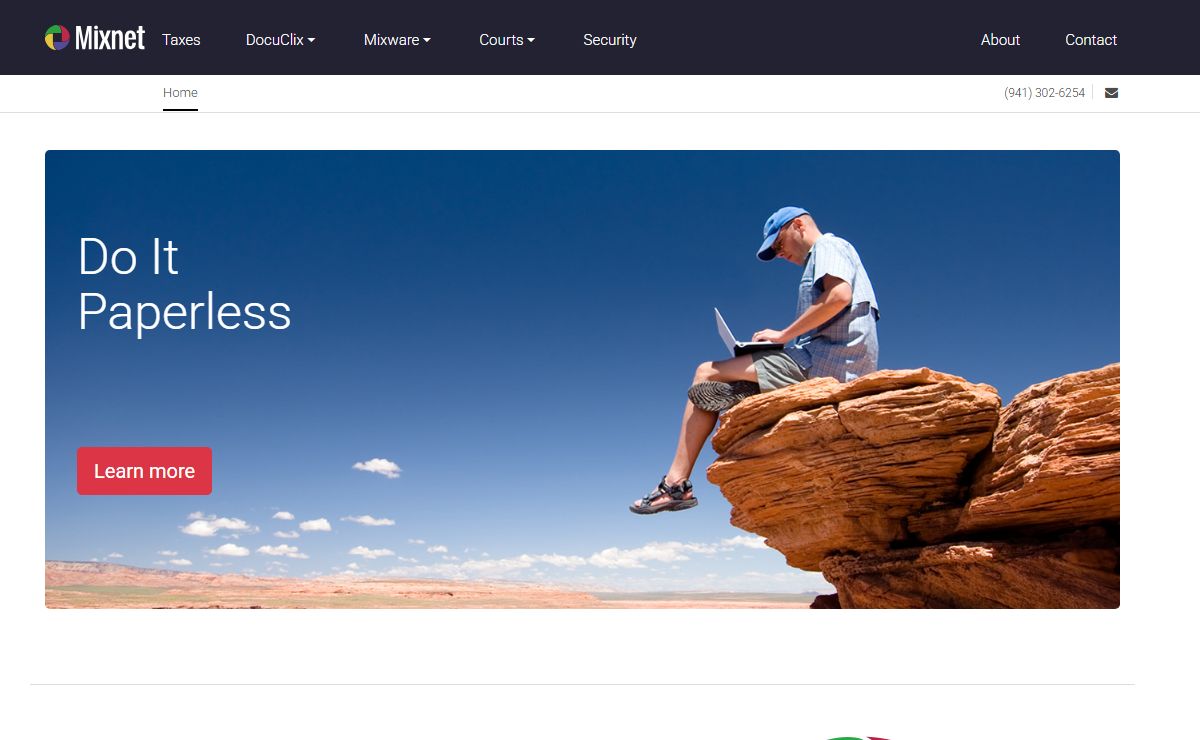Open the Taxes nav item
Image resolution: width=1200 pixels, height=740 pixels.
pyautogui.click(x=181, y=40)
